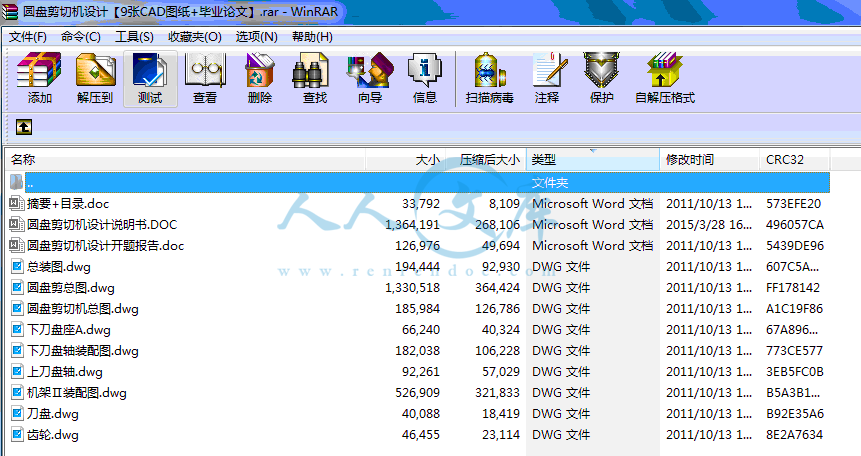Screen dimensions: 861x456
Task: Open the 文件(F) menu
Action: tap(27, 37)
